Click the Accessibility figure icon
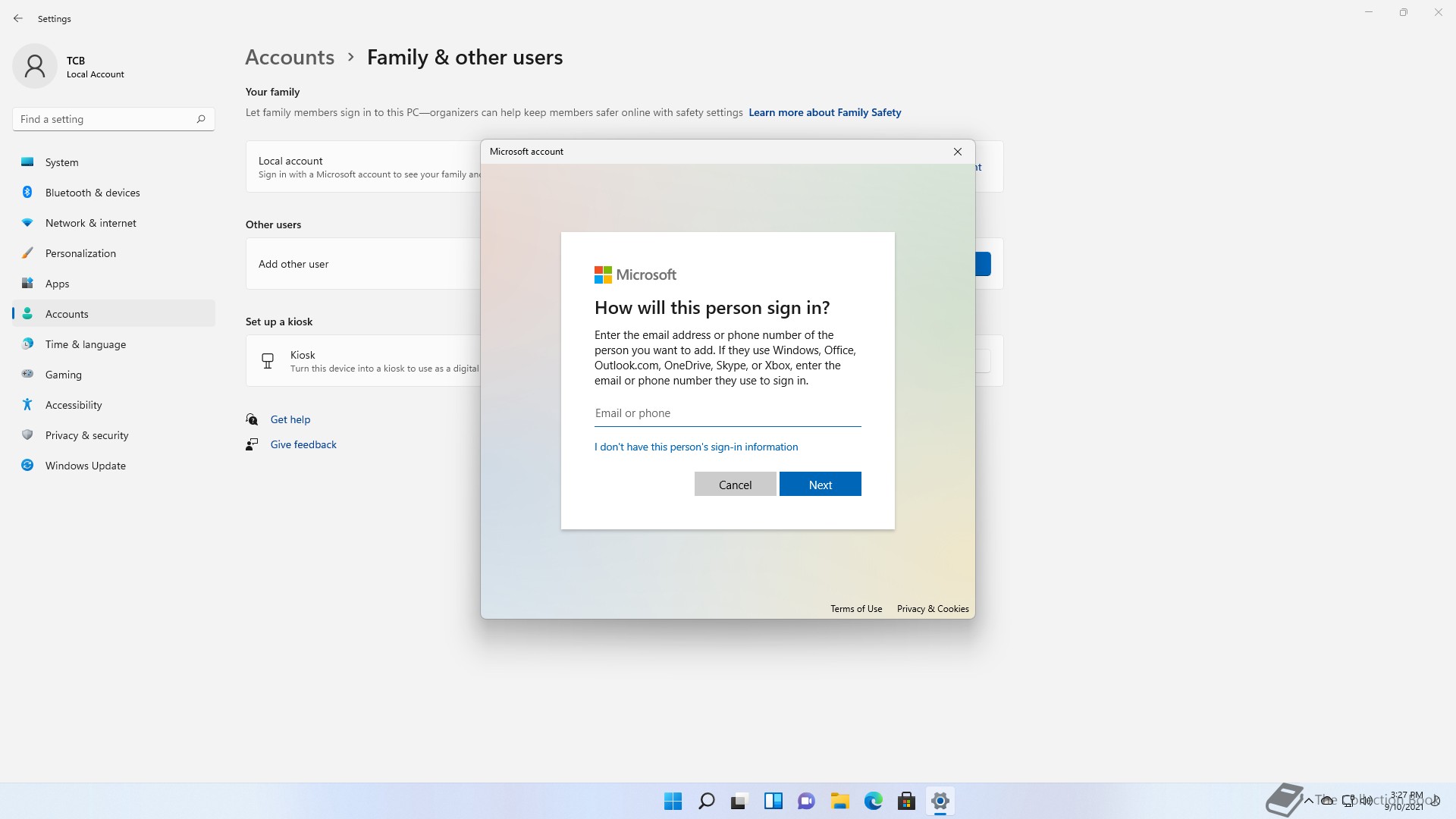Viewport: 1456px width, 819px height. [x=27, y=404]
